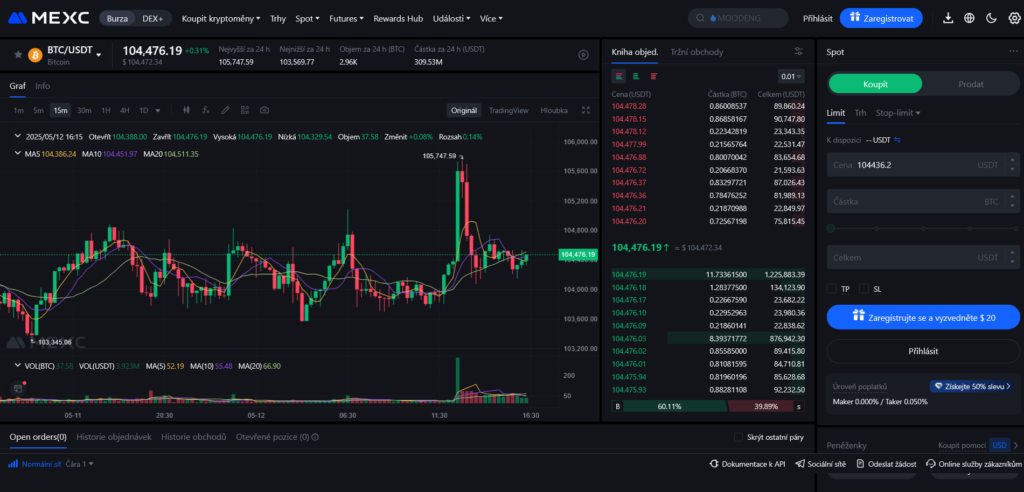Select the Koupit side toggle
The image size is (1024, 492).
click(875, 84)
